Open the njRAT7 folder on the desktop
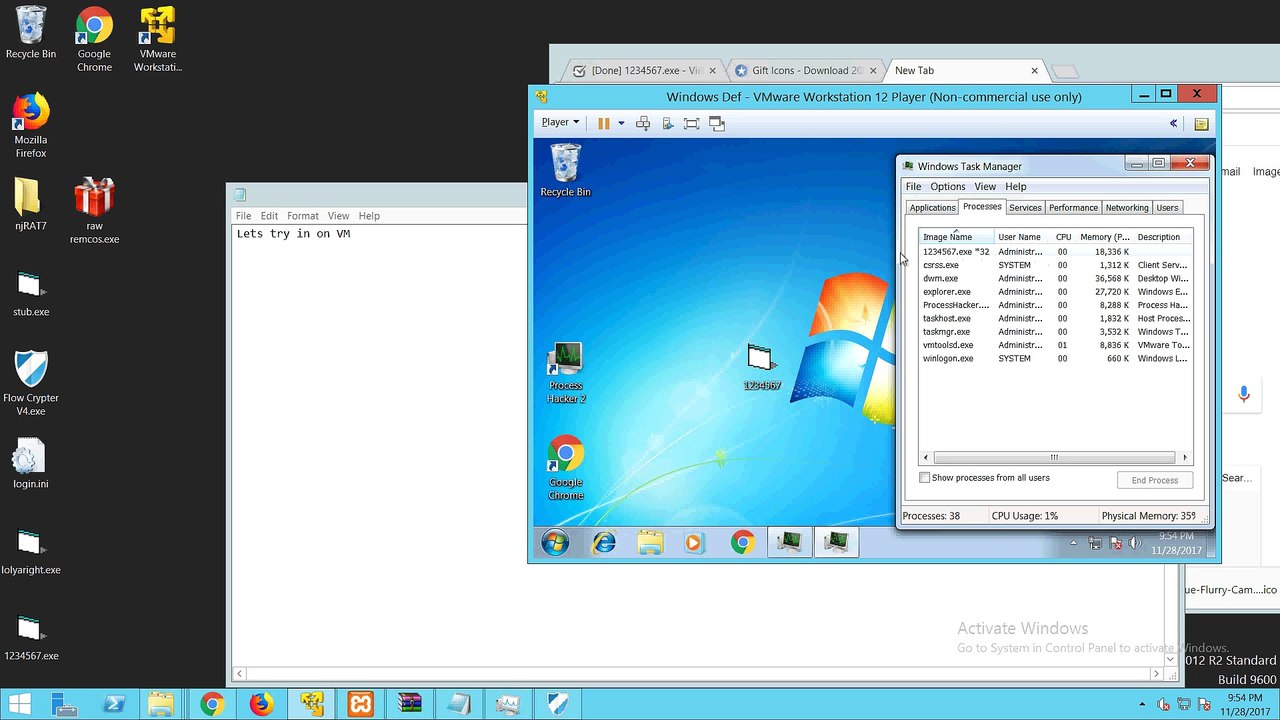1280x720 pixels. 30,205
